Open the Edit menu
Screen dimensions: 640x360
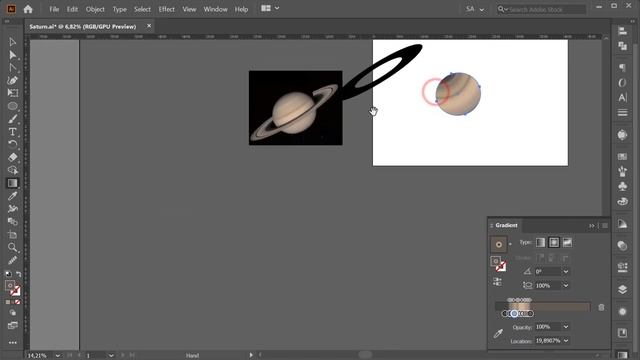[72, 9]
